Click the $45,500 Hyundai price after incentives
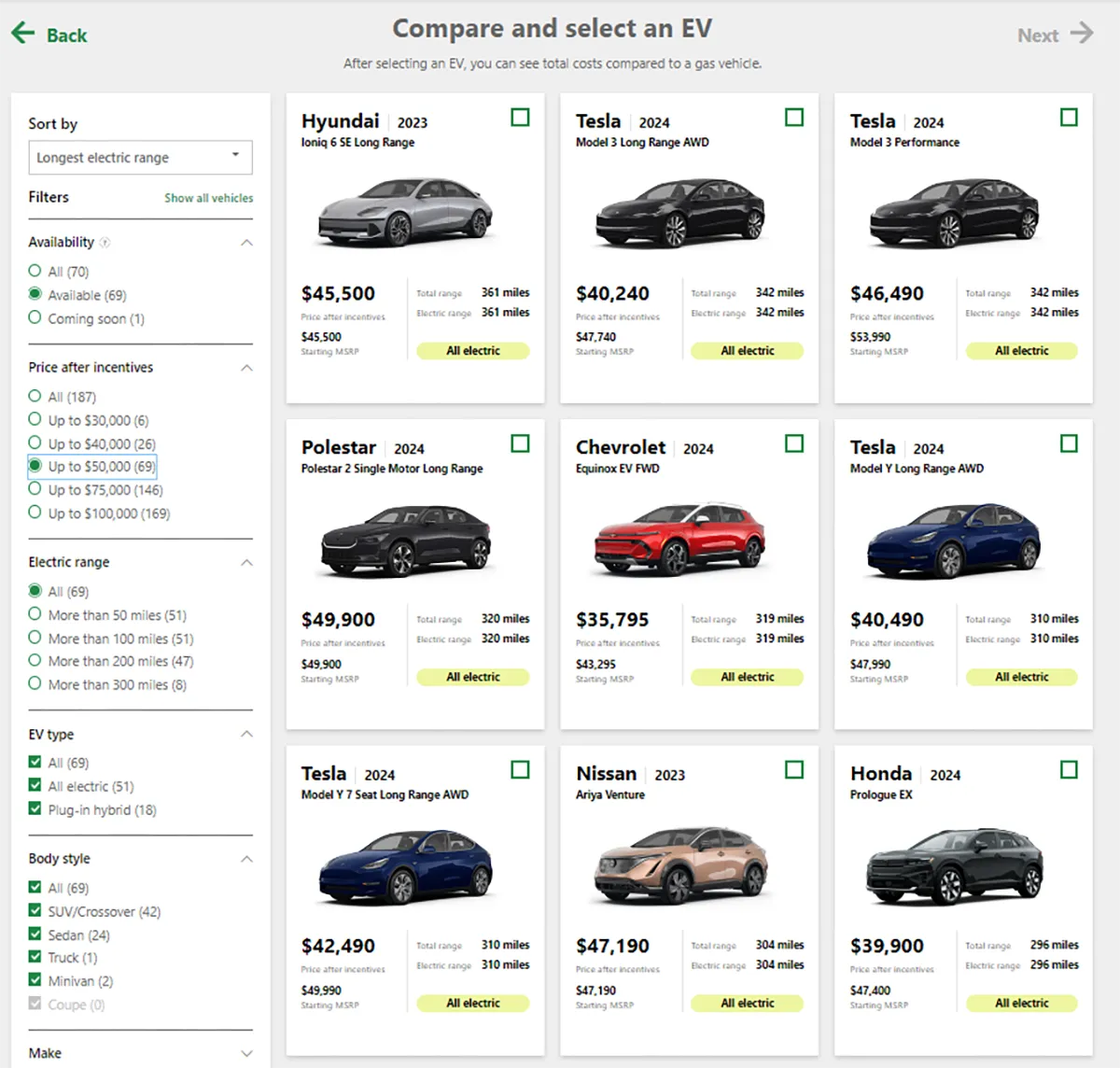 [338, 293]
